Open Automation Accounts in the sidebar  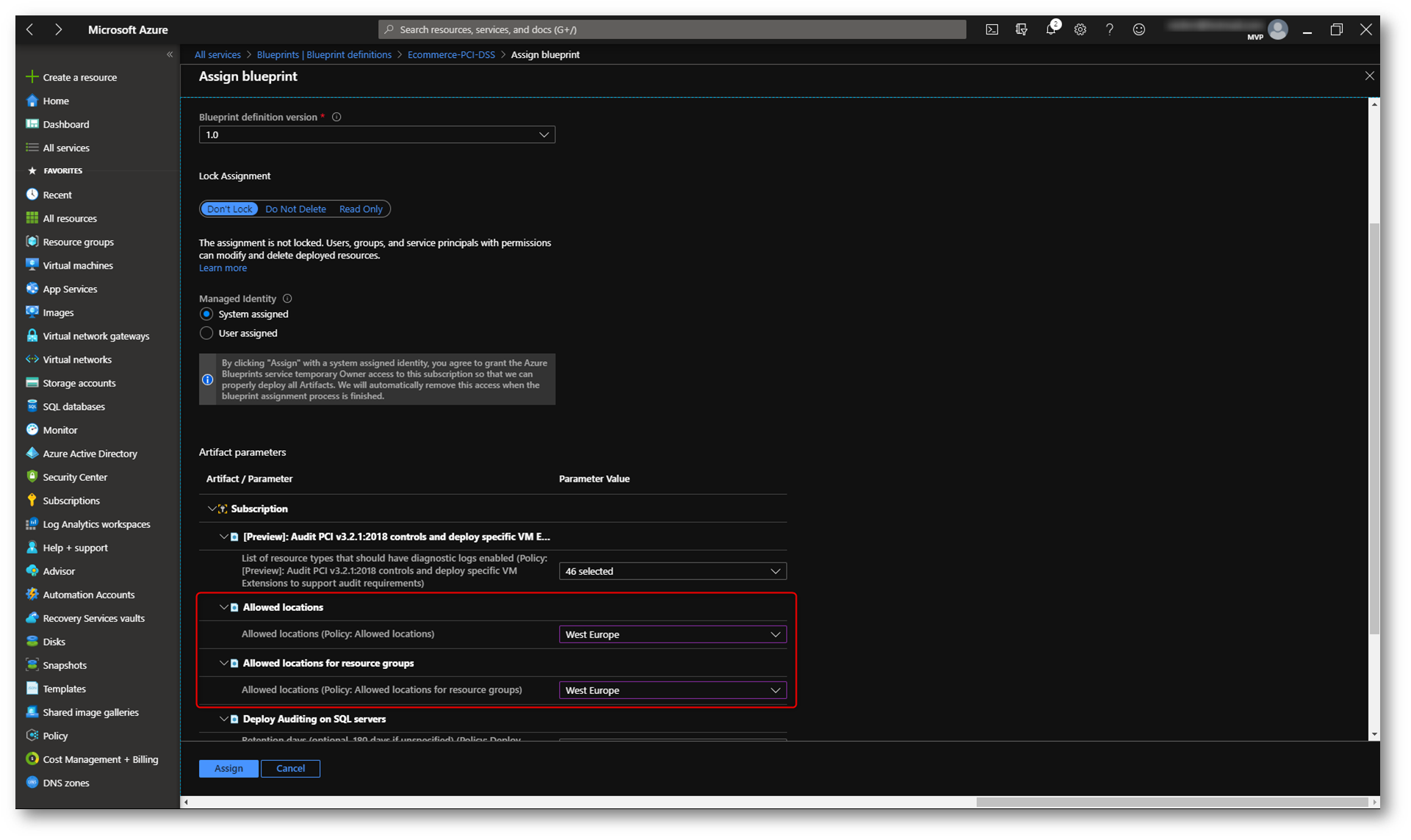(88, 594)
